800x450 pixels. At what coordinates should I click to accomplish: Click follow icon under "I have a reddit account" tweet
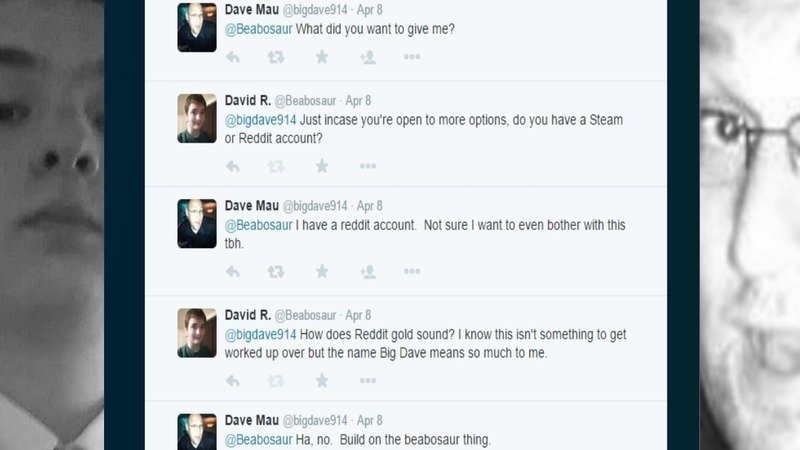pyautogui.click(x=367, y=271)
